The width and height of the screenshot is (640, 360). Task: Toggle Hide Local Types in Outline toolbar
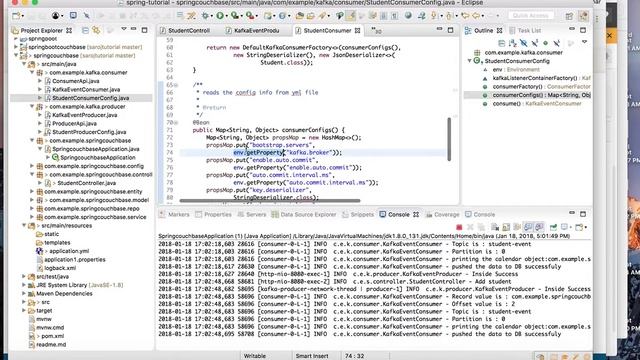click(x=556, y=43)
